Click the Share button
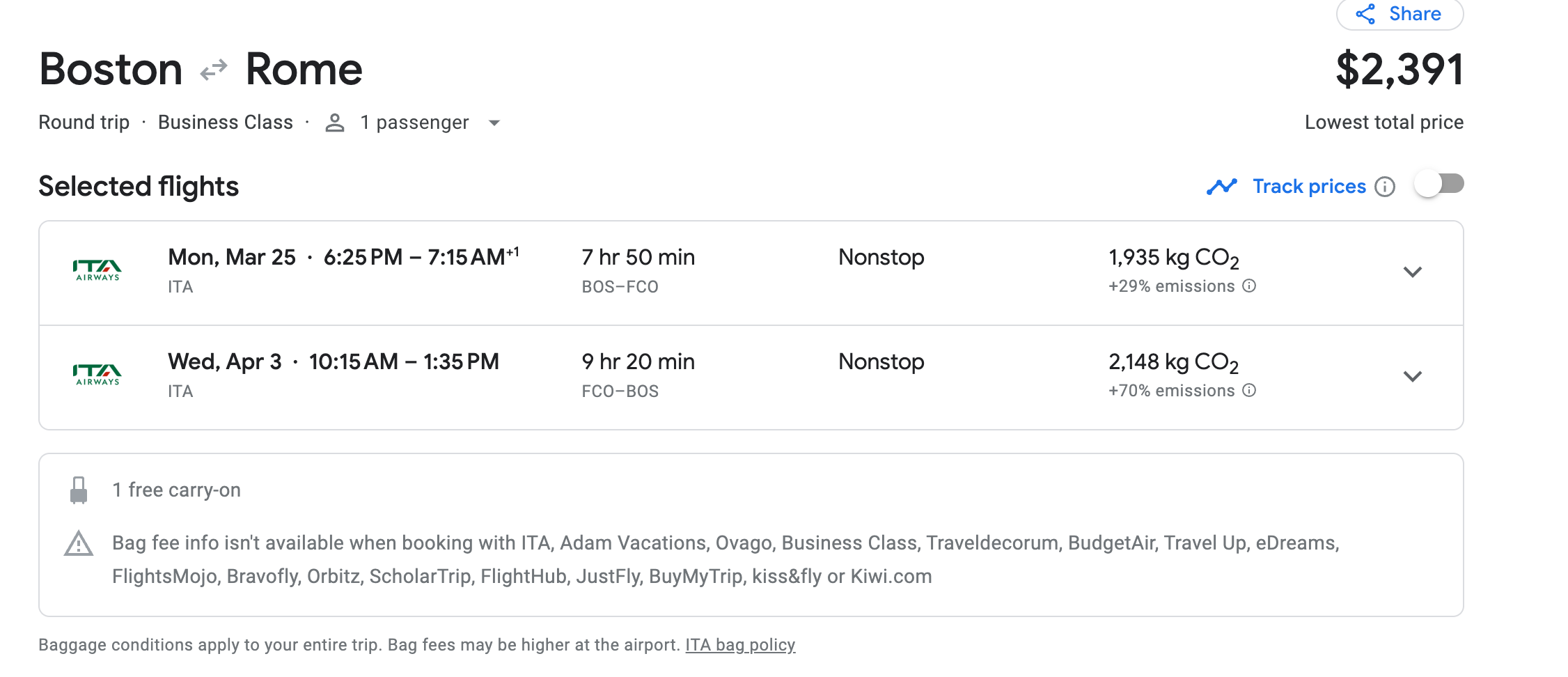Screen dimensions: 1568x677 (x=1400, y=14)
